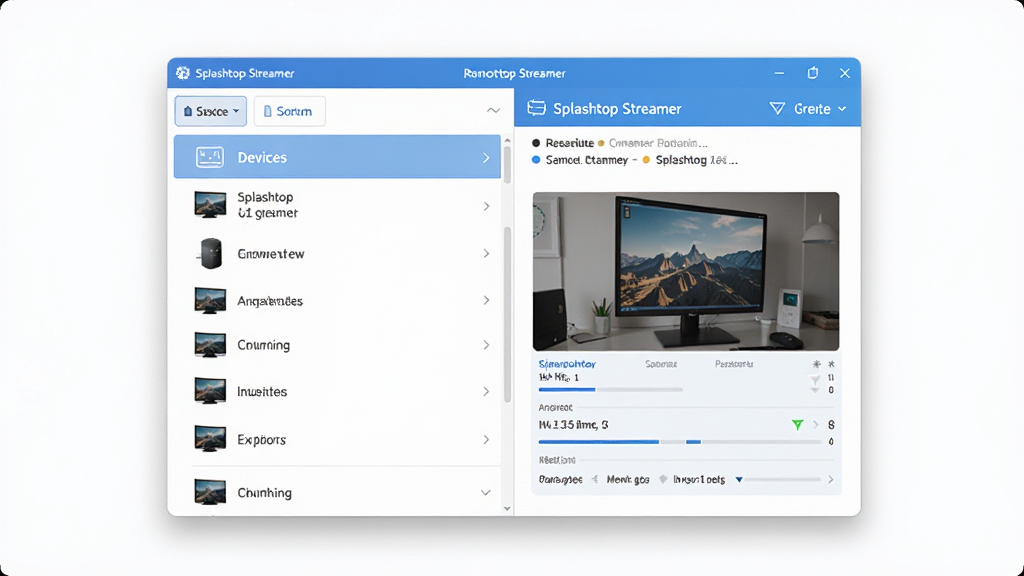Screen dimensions: 1024x576
Task: Minimize the Splashtop Streamer window
Action: point(779,73)
